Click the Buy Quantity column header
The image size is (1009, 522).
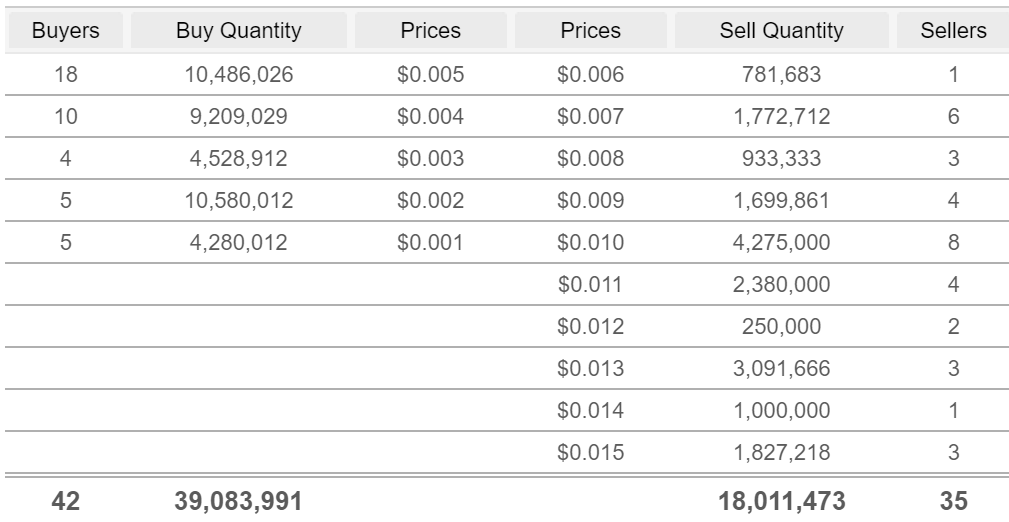(x=239, y=30)
